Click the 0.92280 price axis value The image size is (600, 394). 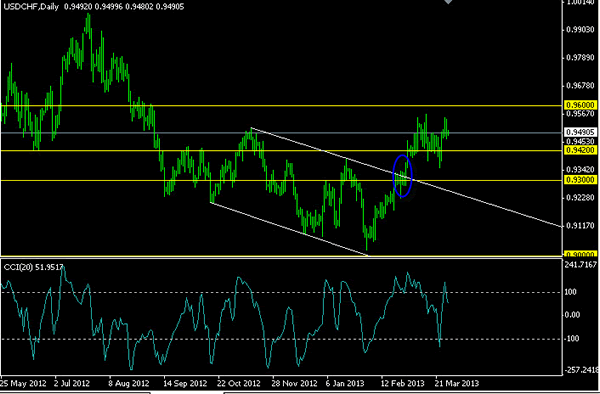[x=580, y=198]
